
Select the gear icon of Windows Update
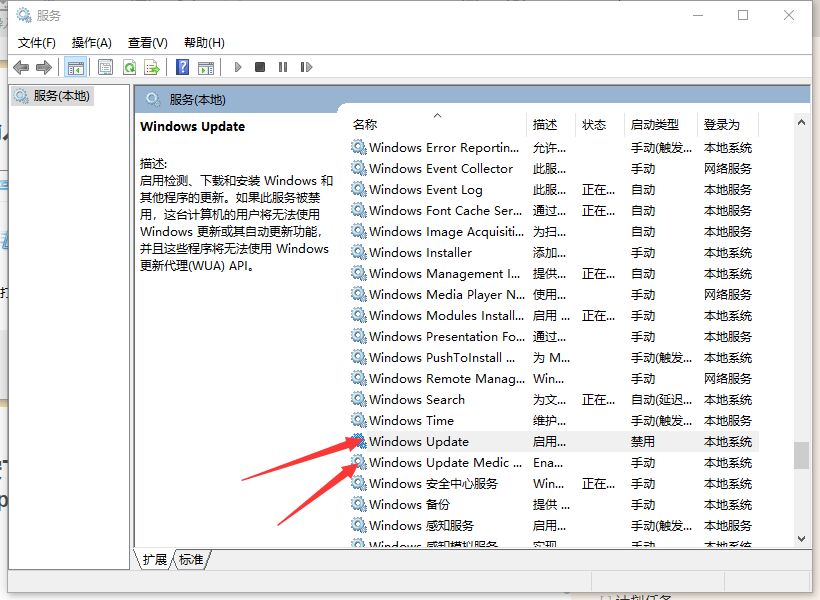click(x=358, y=440)
